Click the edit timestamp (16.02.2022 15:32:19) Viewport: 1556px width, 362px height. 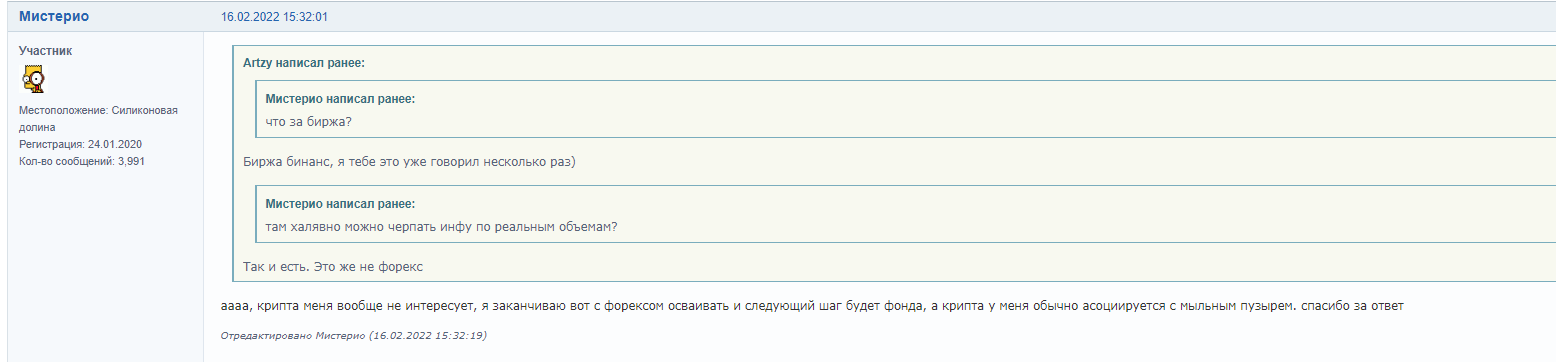(427, 336)
